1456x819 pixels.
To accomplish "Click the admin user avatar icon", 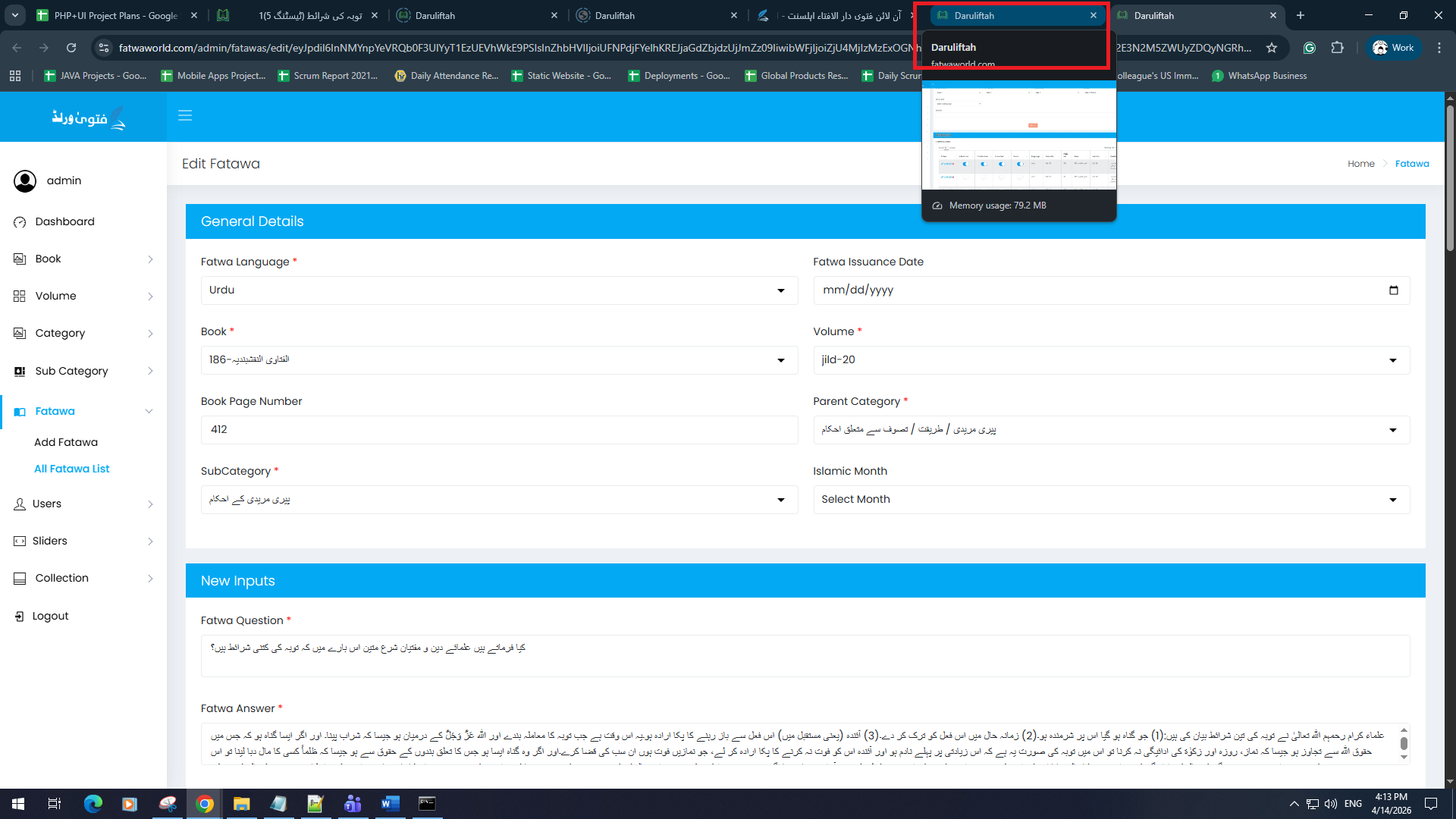I will pyautogui.click(x=25, y=181).
